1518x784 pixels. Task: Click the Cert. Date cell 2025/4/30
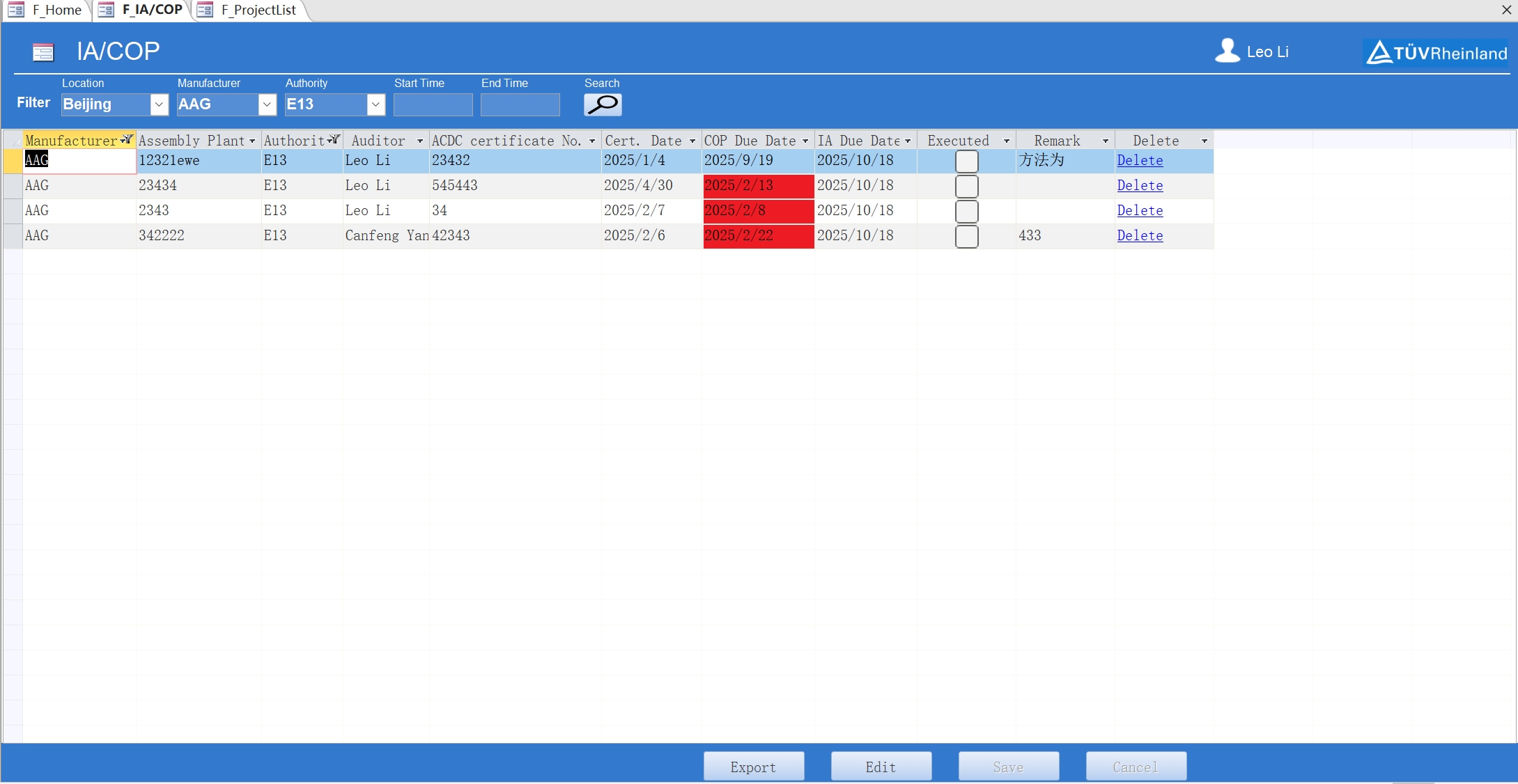[x=651, y=186]
